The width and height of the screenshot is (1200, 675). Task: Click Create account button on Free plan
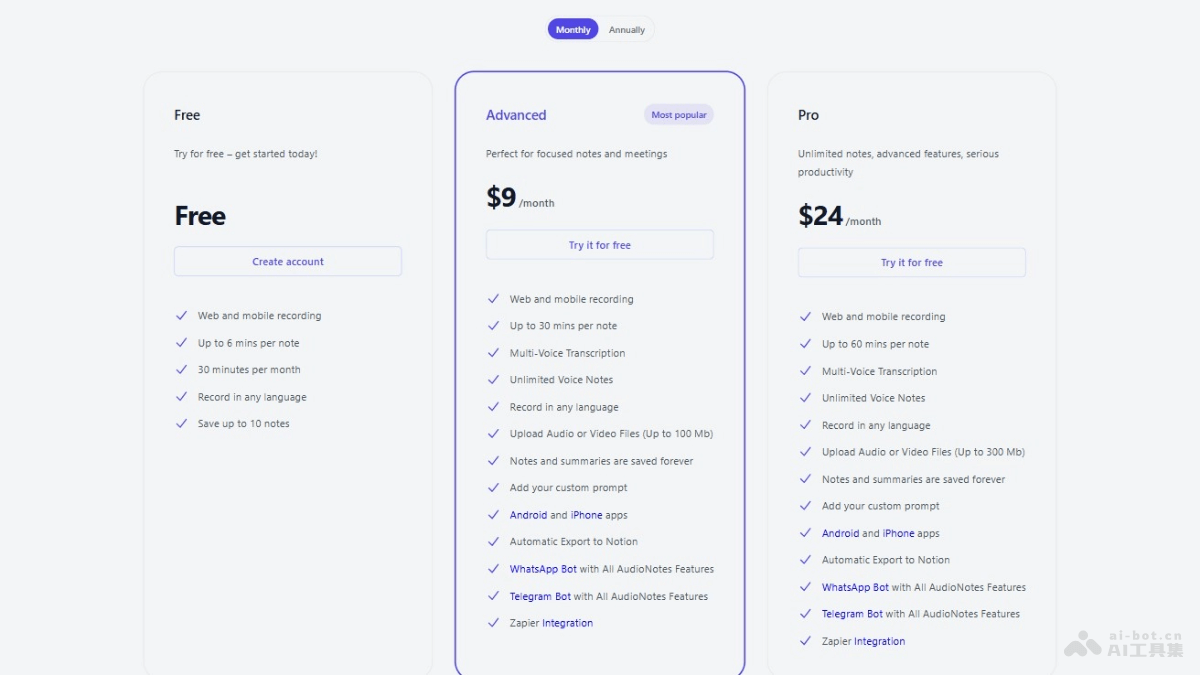tap(288, 262)
